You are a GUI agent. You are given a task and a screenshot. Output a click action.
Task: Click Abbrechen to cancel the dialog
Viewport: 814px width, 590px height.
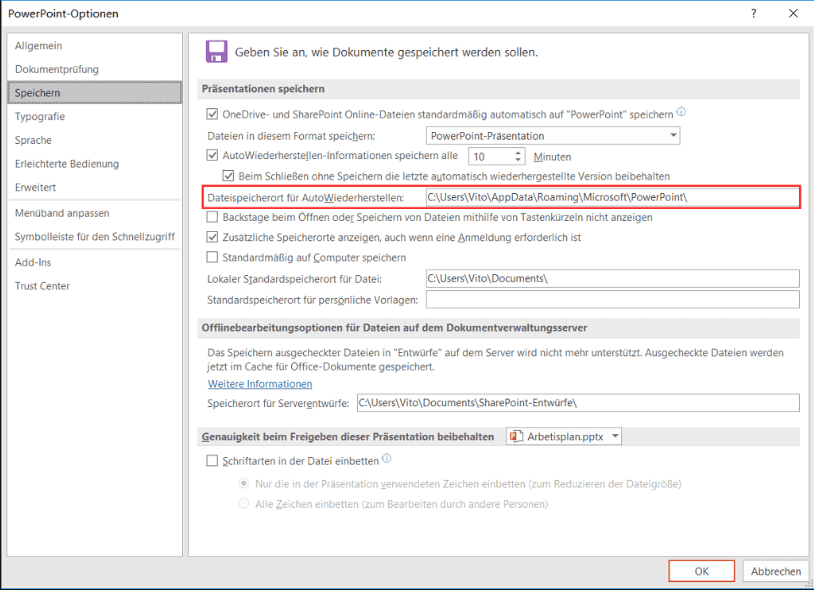[x=776, y=571]
